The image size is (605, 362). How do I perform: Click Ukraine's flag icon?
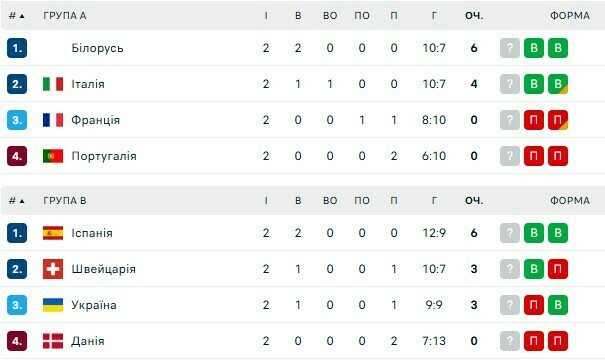(x=53, y=305)
